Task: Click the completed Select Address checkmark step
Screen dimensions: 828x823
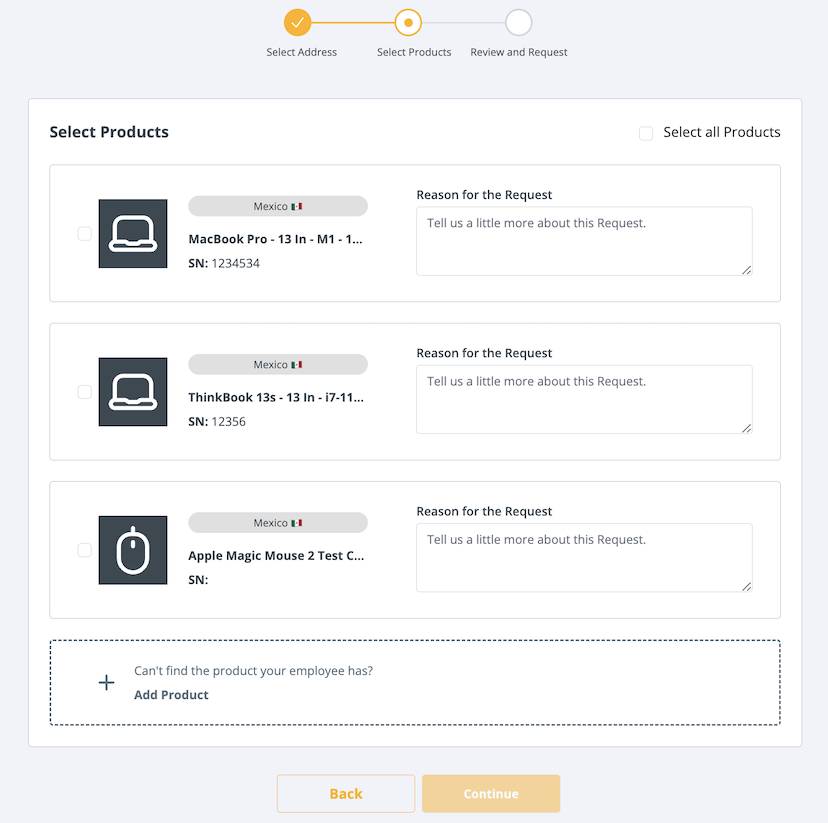Action: point(298,22)
